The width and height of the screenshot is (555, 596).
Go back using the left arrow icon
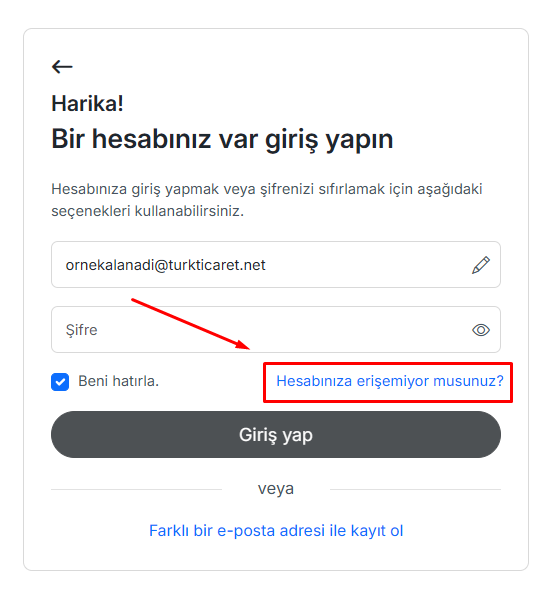[62, 67]
